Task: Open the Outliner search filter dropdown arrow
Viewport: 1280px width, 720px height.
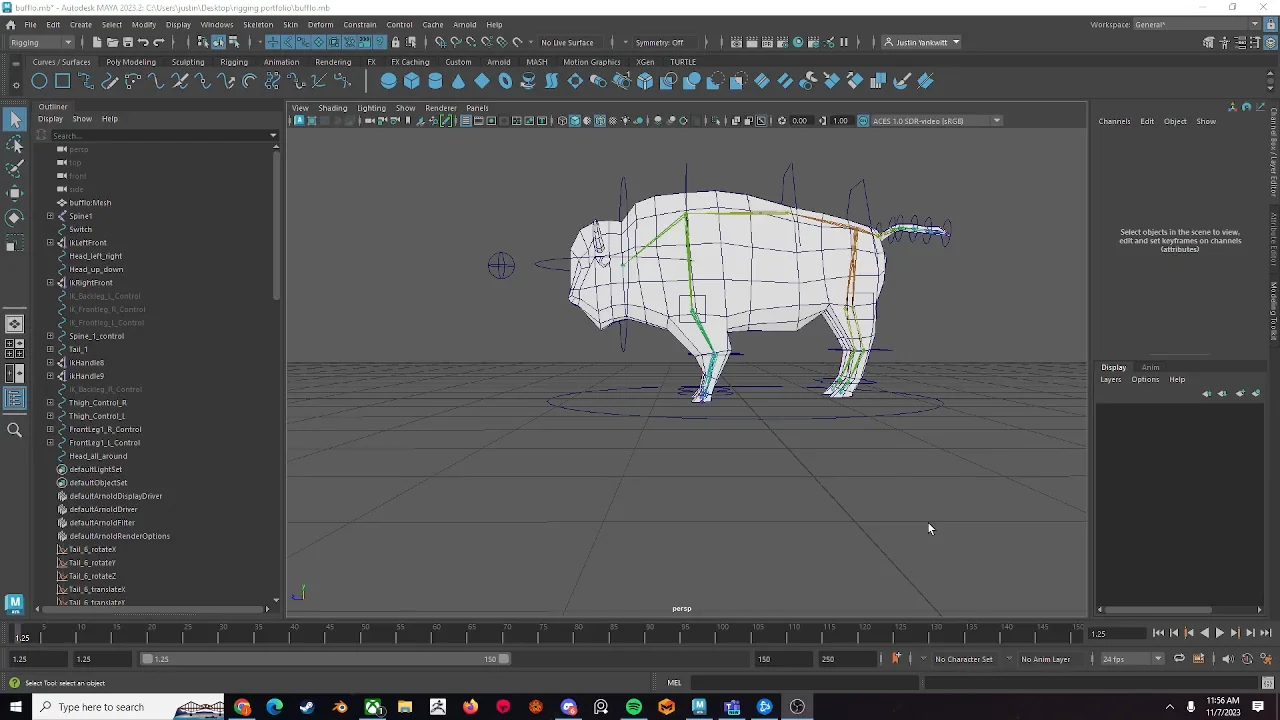Action: 273,135
